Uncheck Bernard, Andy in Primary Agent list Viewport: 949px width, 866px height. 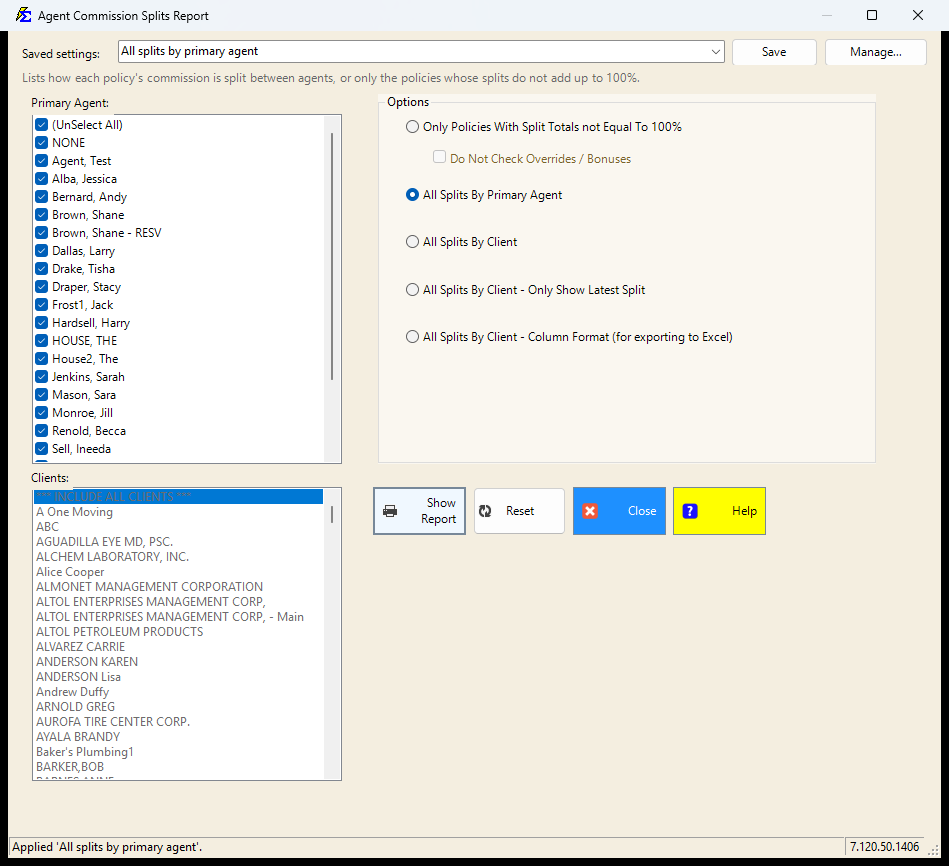[41, 197]
